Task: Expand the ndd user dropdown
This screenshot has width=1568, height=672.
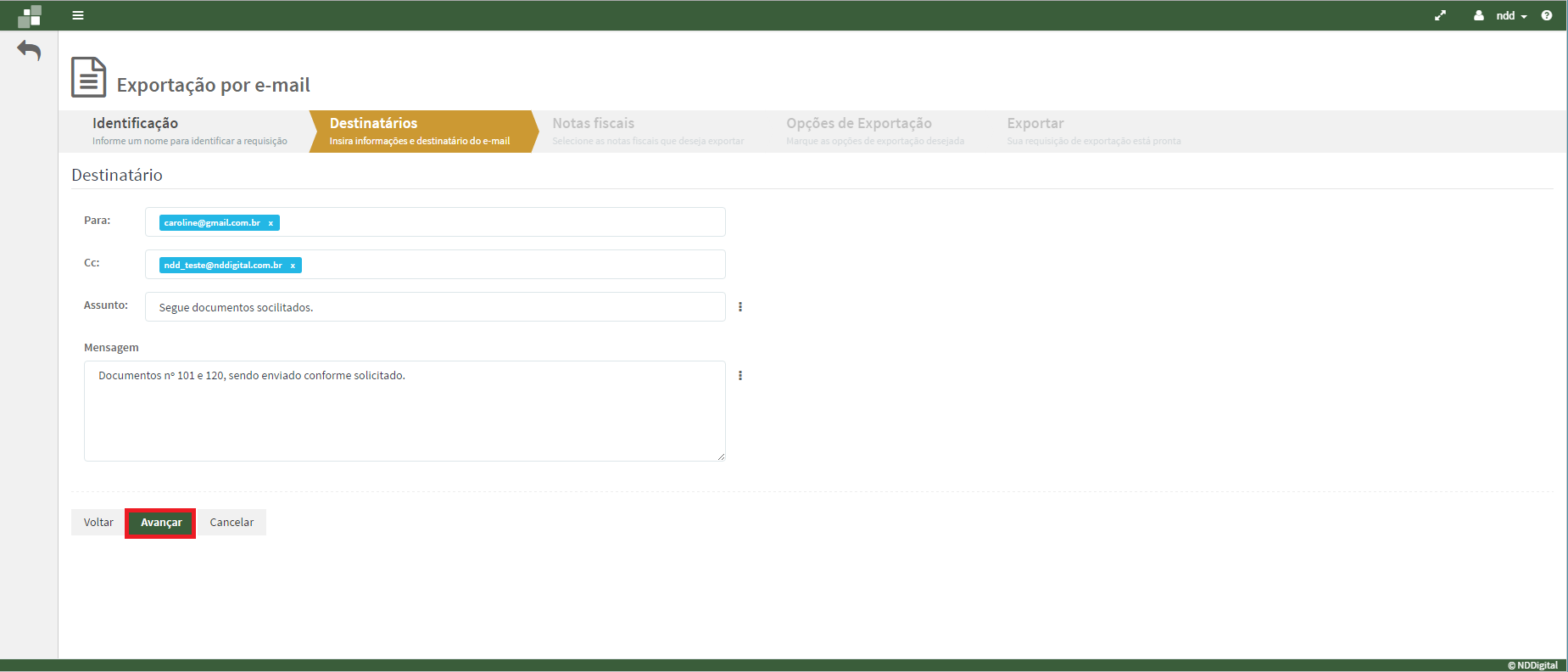Action: (1512, 16)
